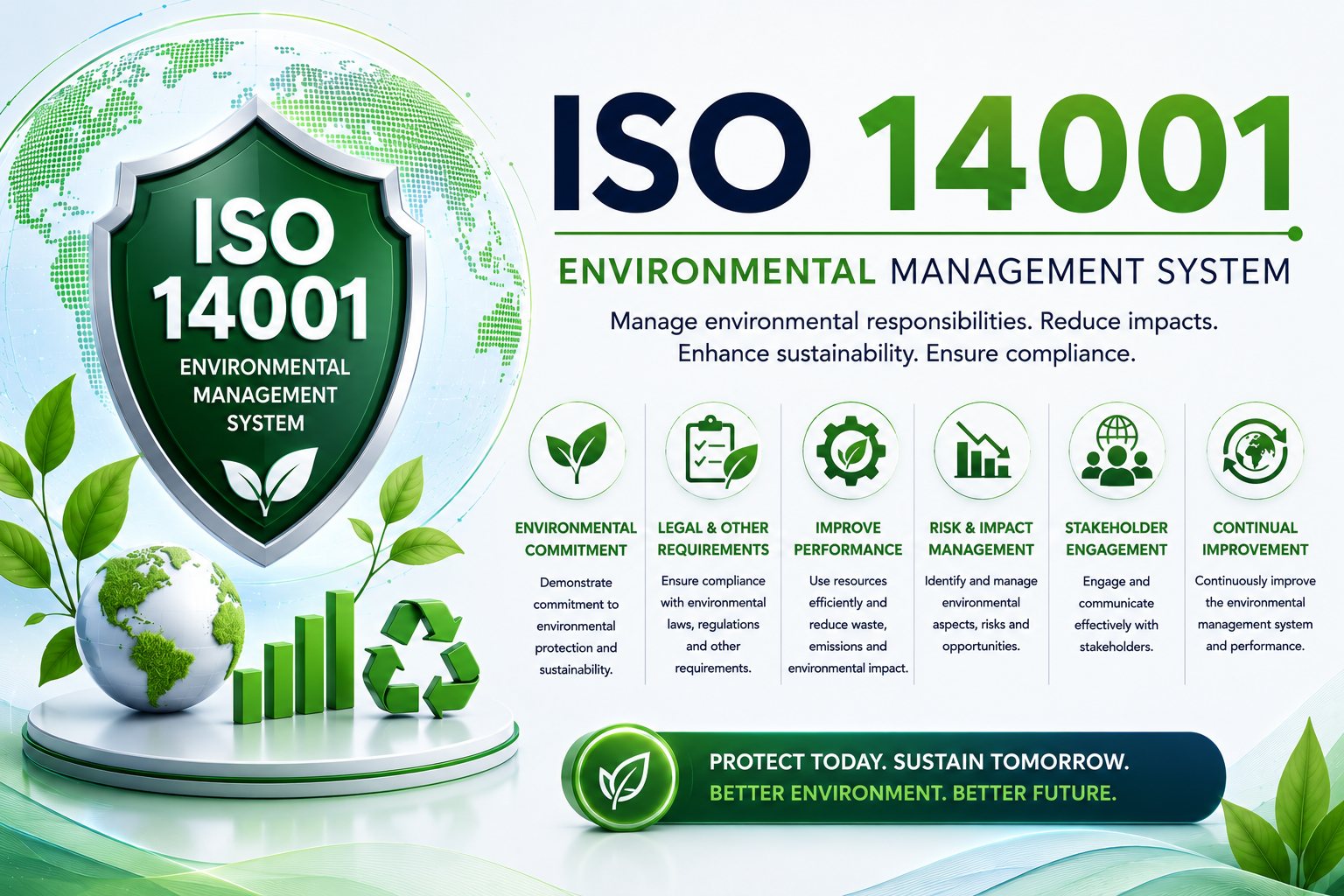Click "Demonstrate commitment to environmental protection" description

(576, 626)
